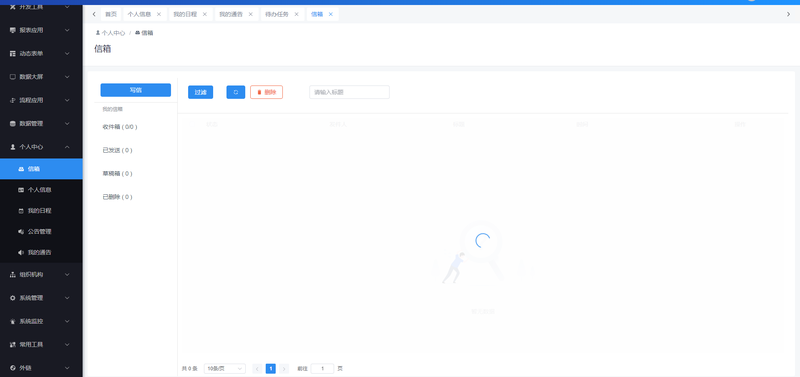Viewport: 800px width, 377px height.
Task: Click the refresh icon button beside 过滤
Action: pos(236,92)
